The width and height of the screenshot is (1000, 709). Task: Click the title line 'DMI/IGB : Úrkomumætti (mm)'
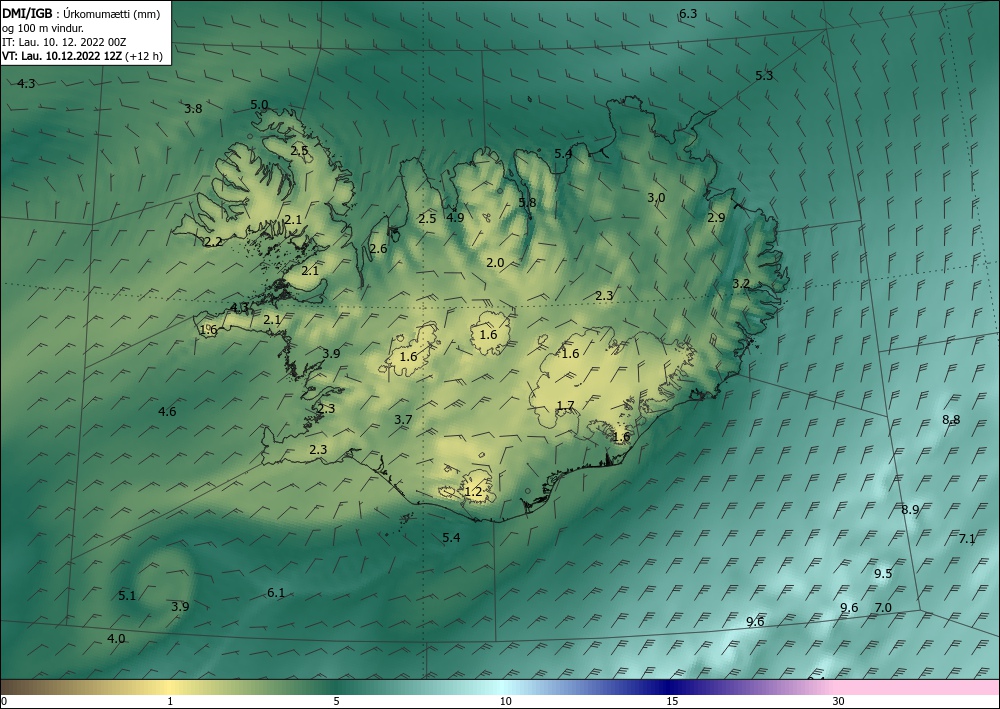pyautogui.click(x=81, y=14)
